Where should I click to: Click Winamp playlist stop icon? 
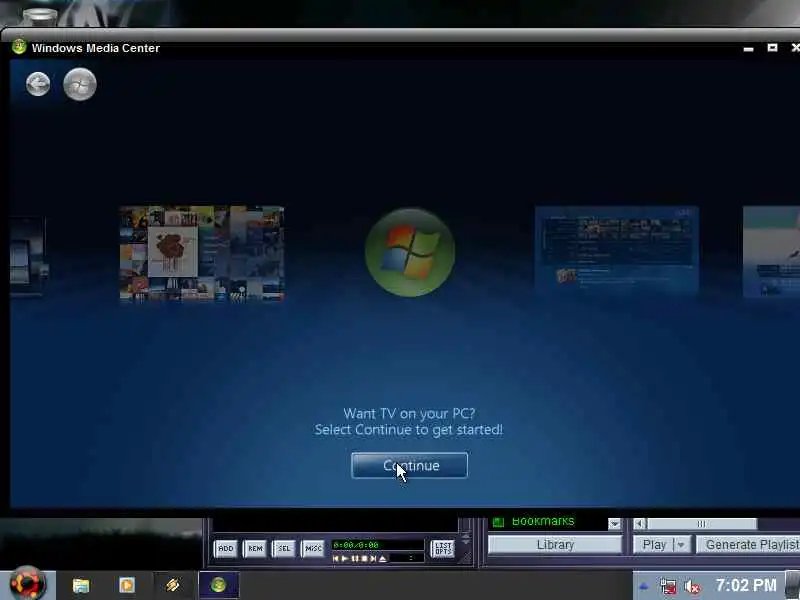coord(364,559)
